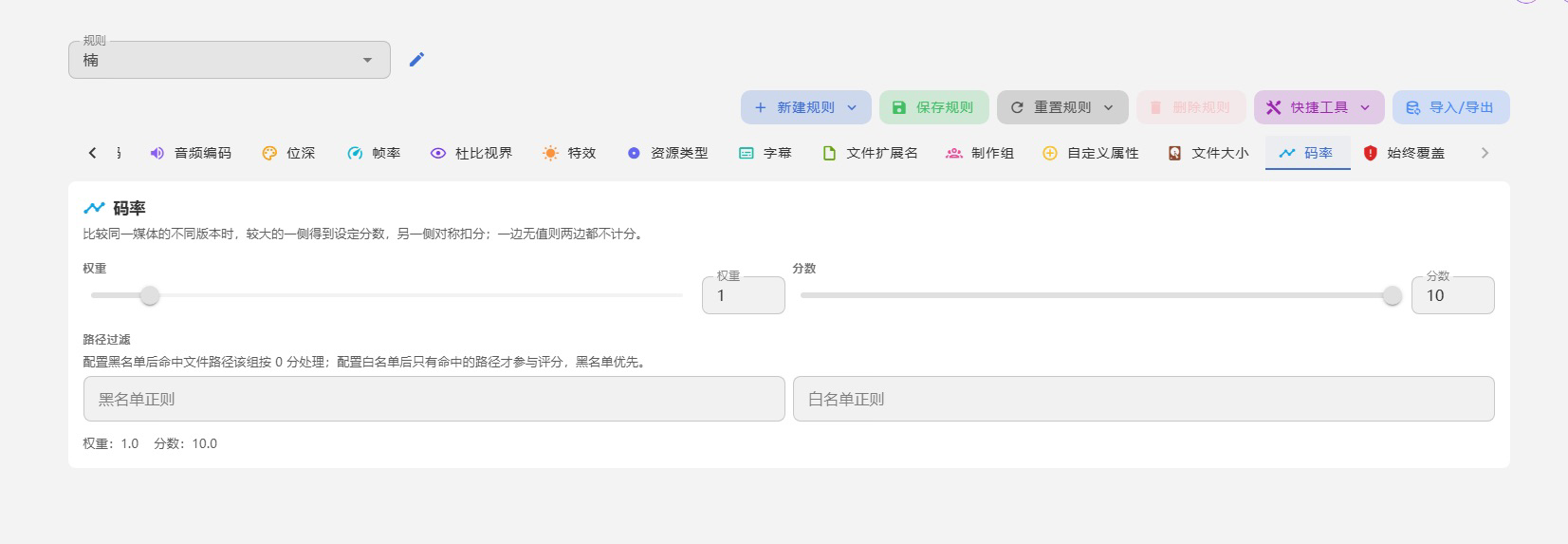Image resolution: width=1568 pixels, height=544 pixels.
Task: Click the 权重 number input field
Action: (744, 295)
